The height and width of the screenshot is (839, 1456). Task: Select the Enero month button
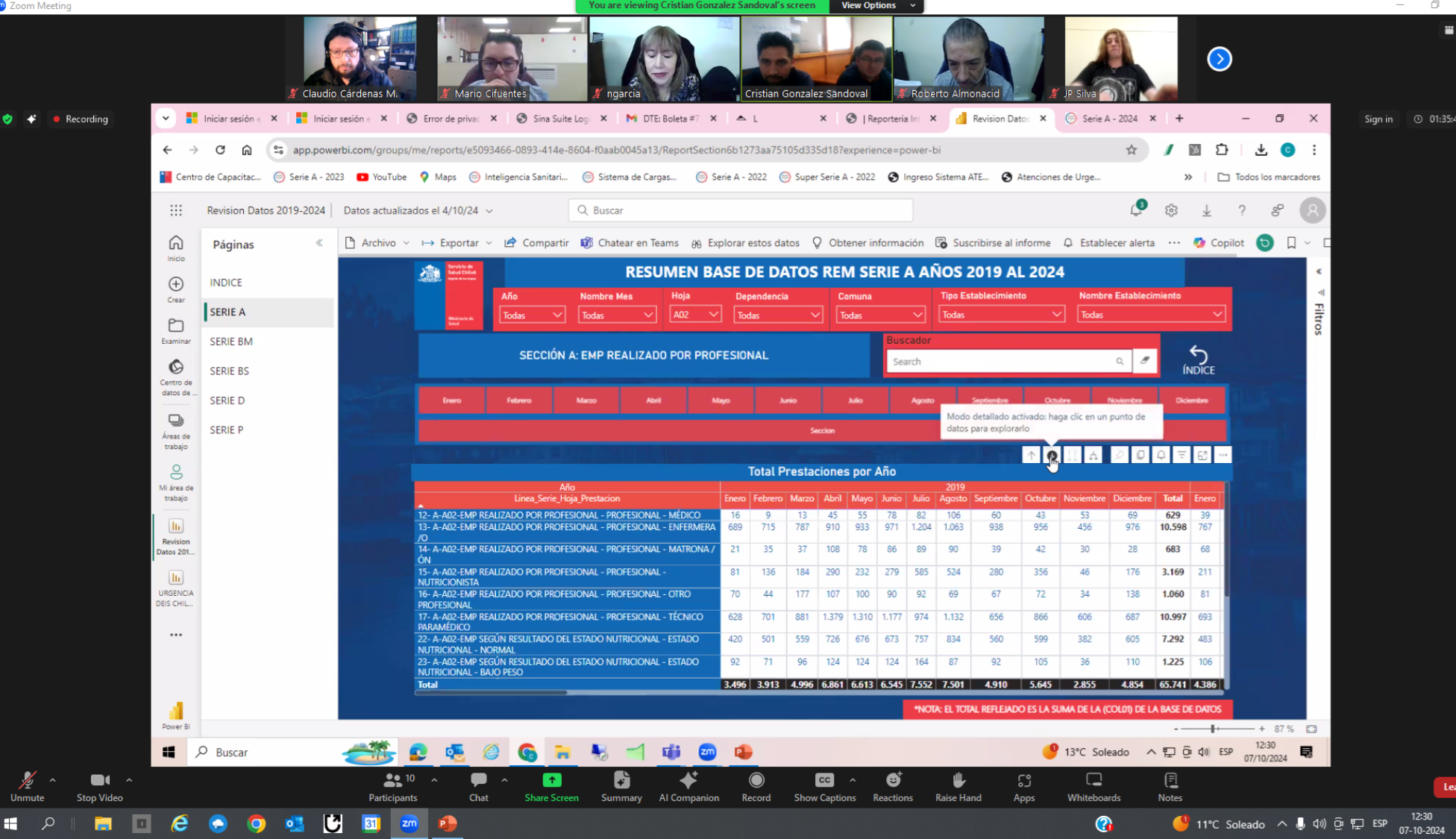pos(452,400)
